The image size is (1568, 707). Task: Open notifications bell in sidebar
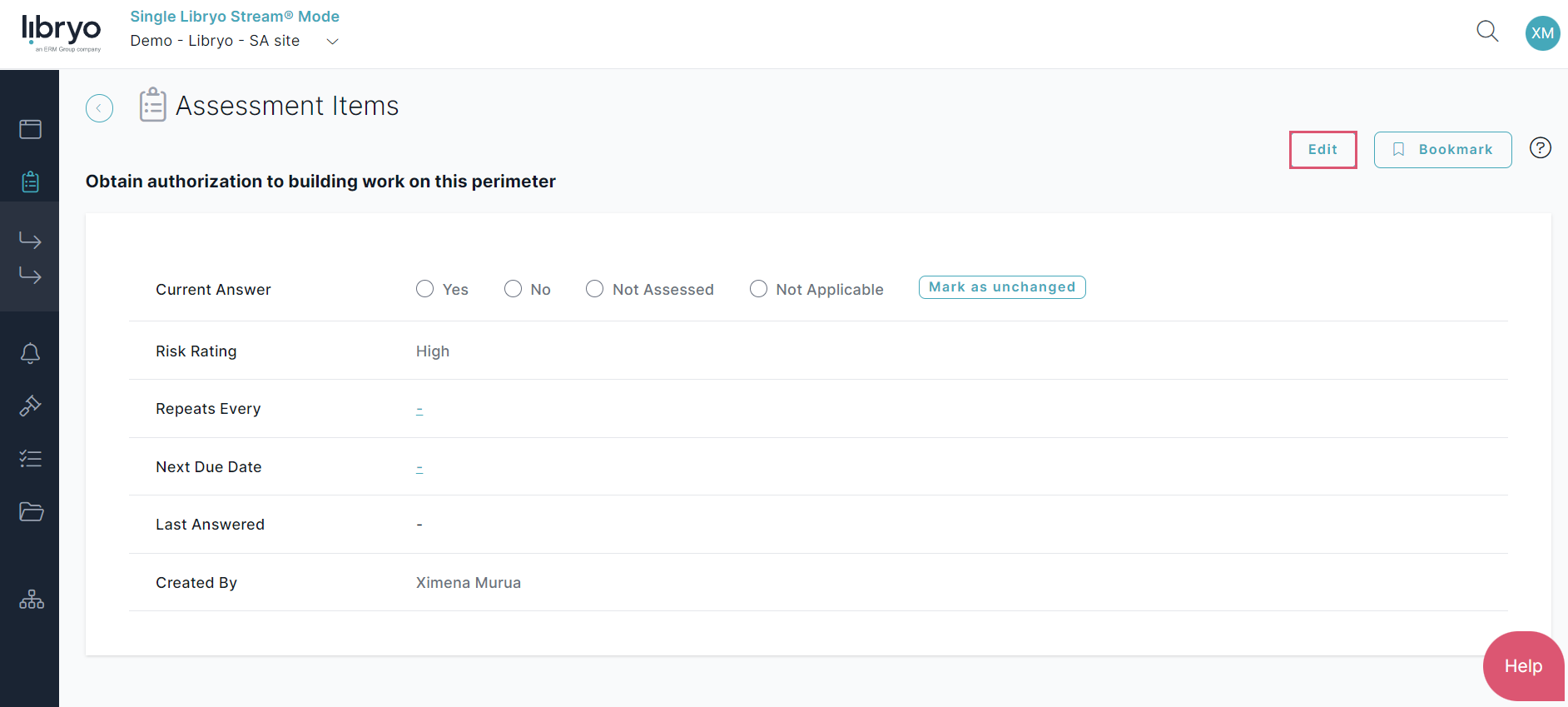(31, 353)
